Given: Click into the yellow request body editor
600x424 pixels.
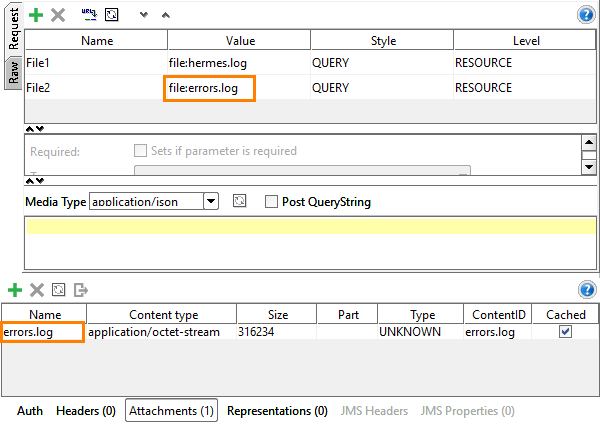Looking at the screenshot, I should click(x=311, y=225).
